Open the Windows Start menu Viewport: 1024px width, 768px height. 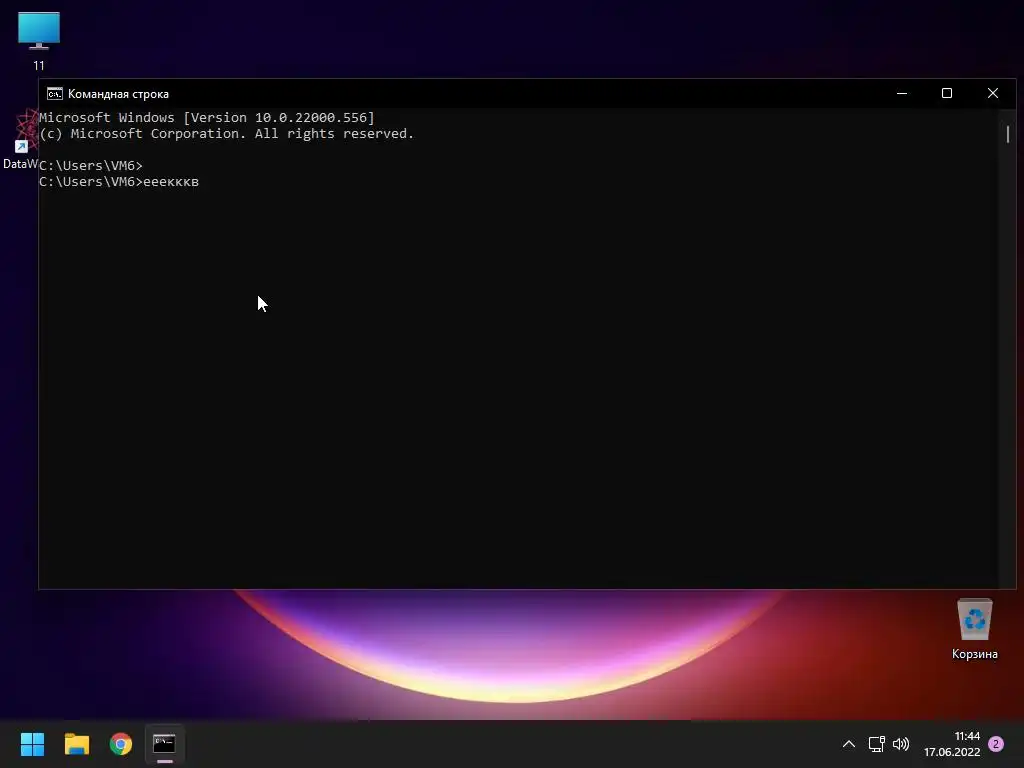(32, 744)
